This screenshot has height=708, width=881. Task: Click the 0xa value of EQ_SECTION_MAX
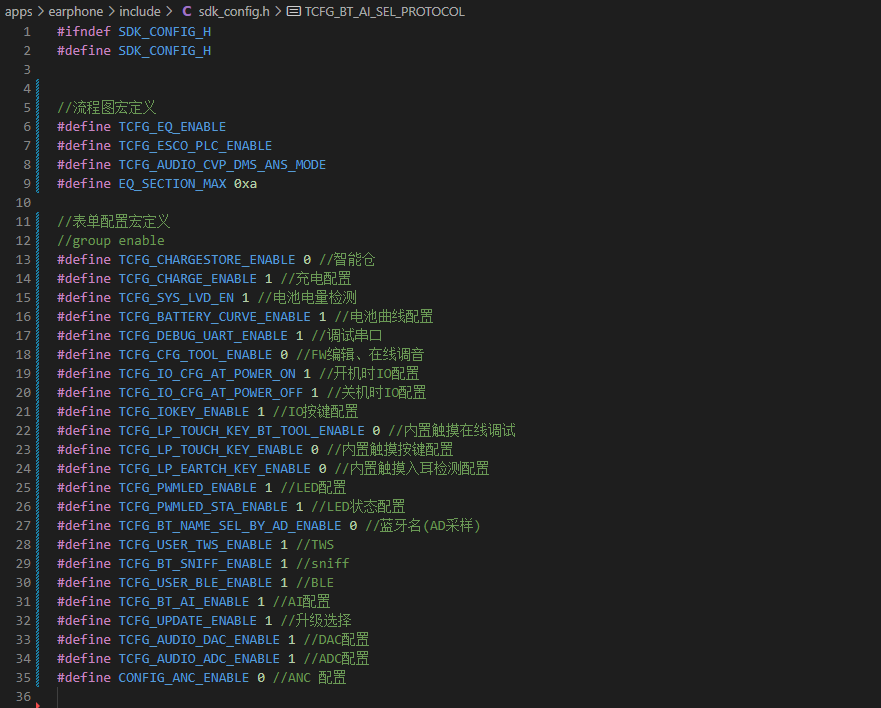pyautogui.click(x=246, y=184)
